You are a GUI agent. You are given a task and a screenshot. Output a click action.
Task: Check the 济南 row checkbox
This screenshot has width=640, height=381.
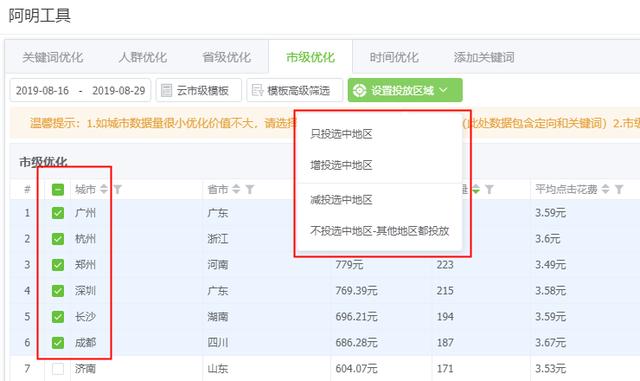coord(58,369)
